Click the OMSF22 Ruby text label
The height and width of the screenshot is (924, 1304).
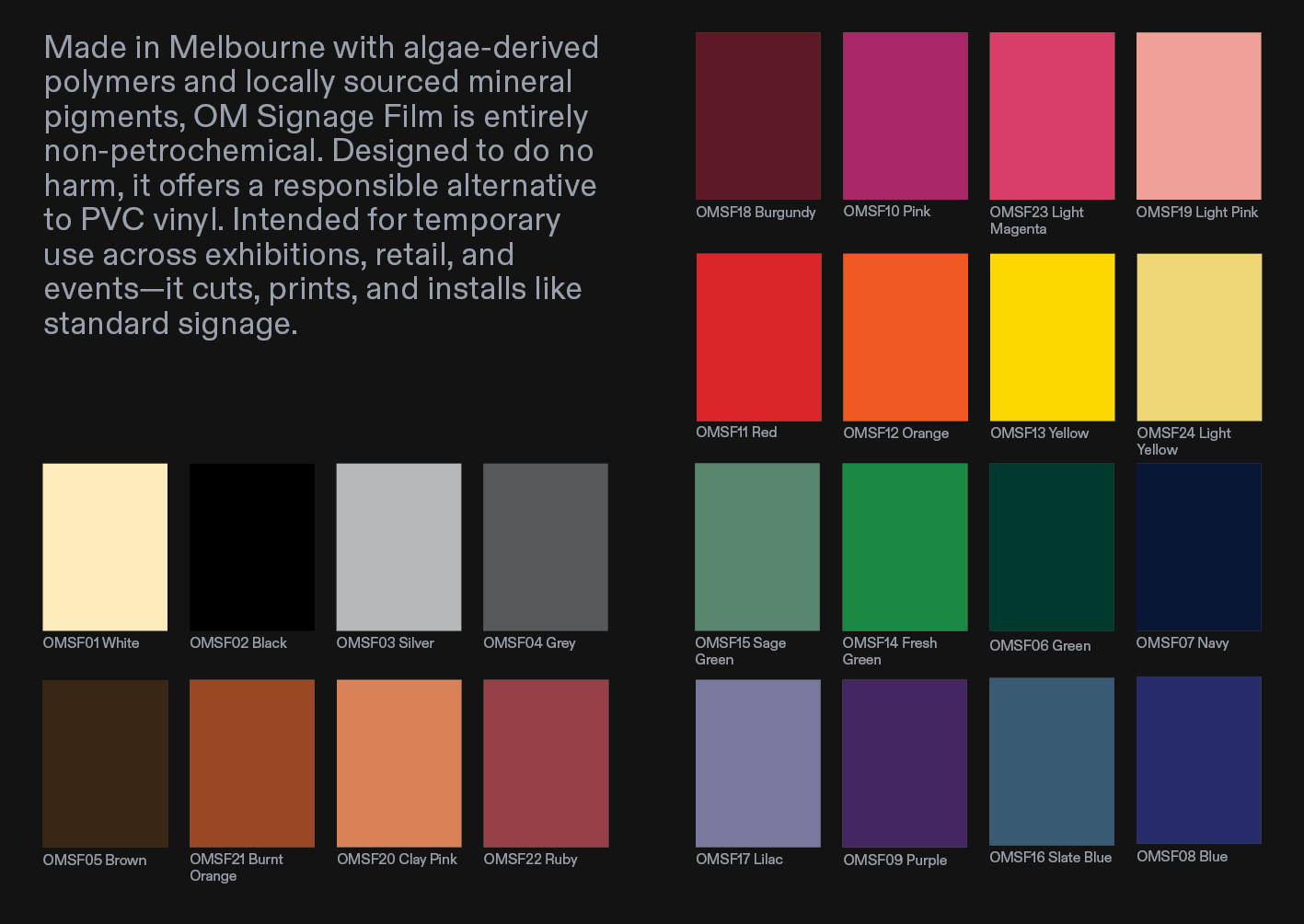click(530, 860)
